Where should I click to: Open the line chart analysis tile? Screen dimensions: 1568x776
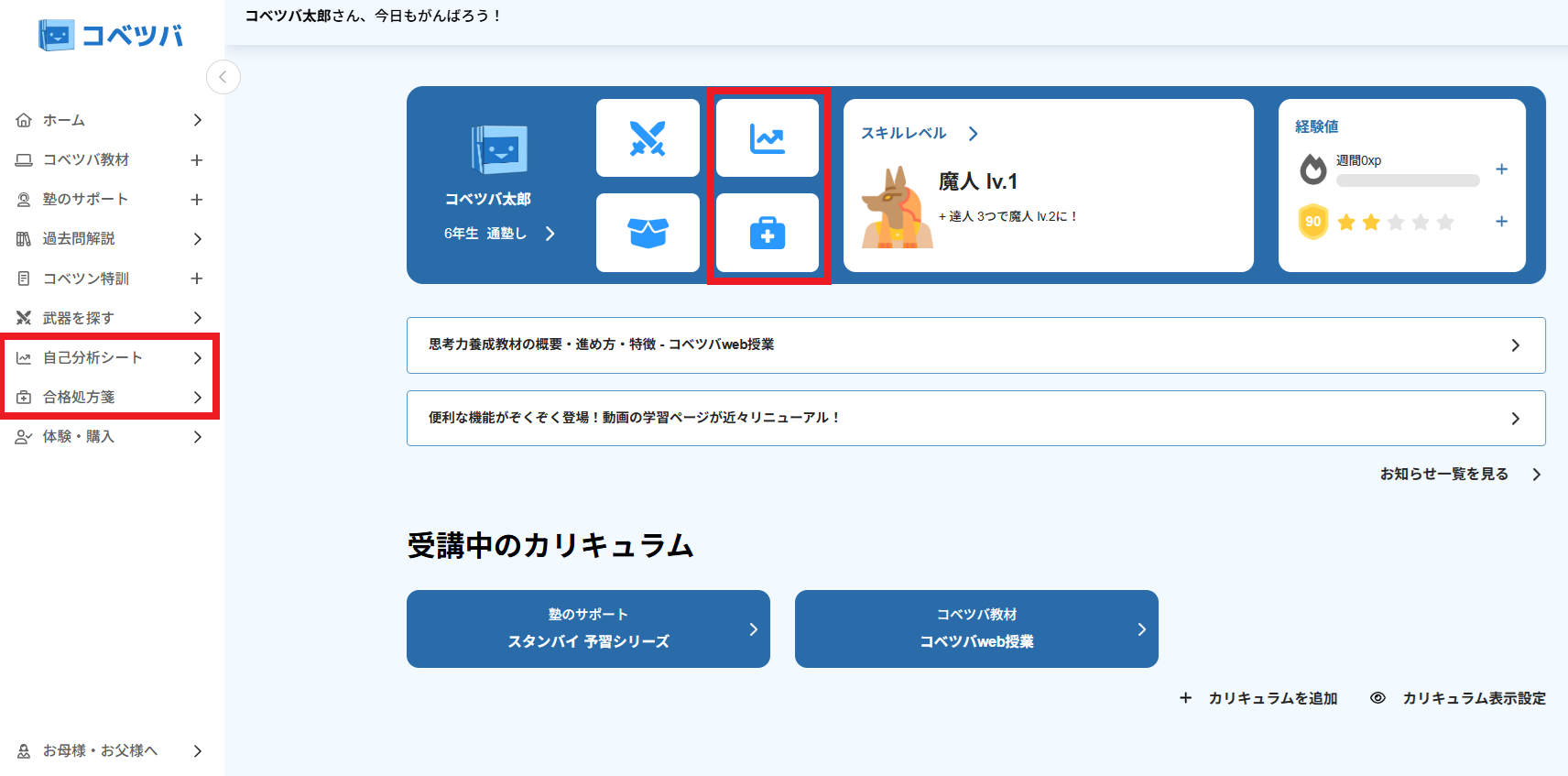pos(768,137)
